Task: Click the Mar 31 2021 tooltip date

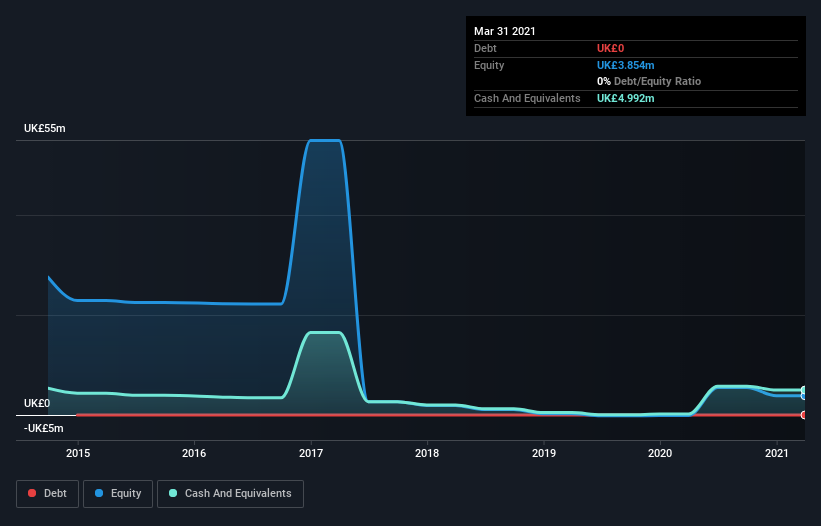Action: point(505,31)
